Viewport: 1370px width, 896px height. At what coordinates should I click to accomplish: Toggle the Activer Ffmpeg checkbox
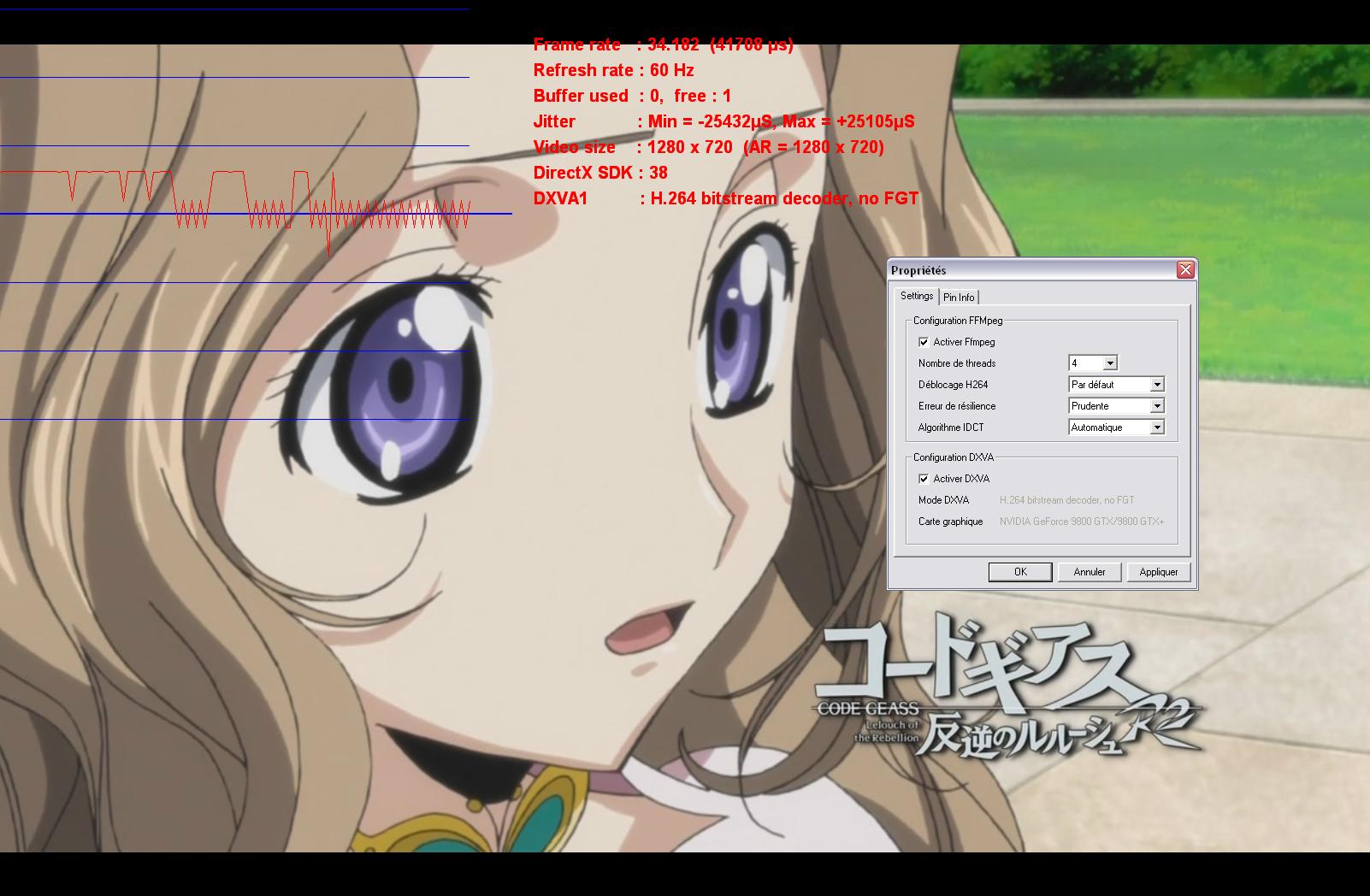click(924, 342)
